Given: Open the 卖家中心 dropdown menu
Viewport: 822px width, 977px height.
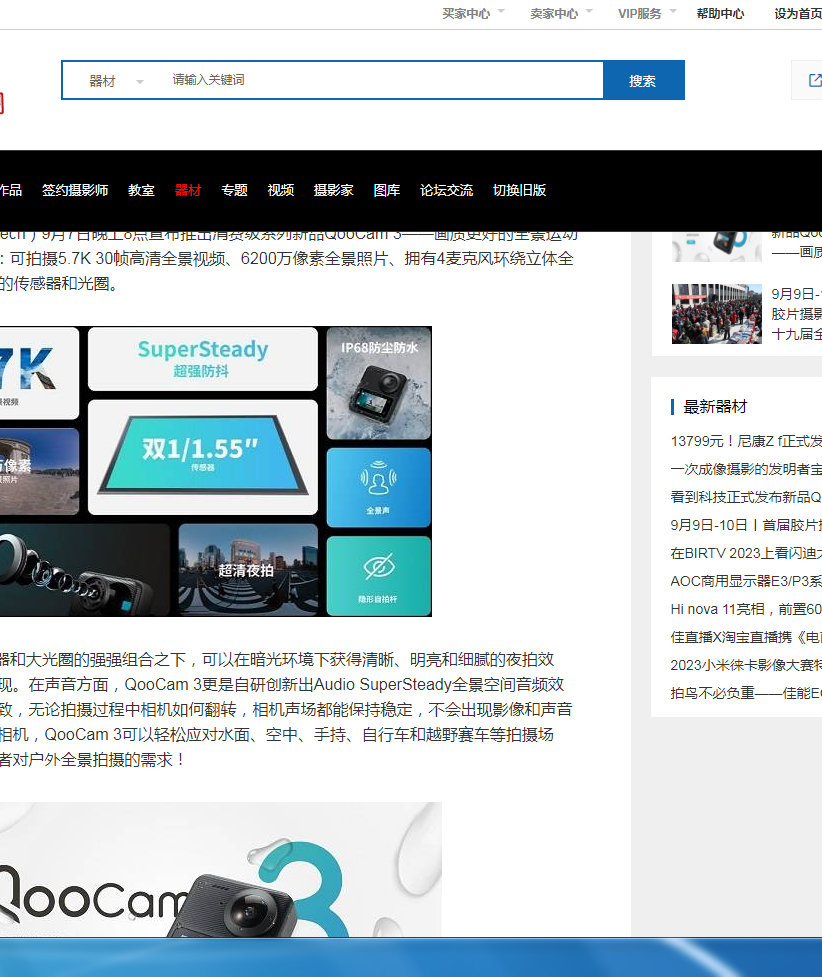Looking at the screenshot, I should tap(560, 14).
